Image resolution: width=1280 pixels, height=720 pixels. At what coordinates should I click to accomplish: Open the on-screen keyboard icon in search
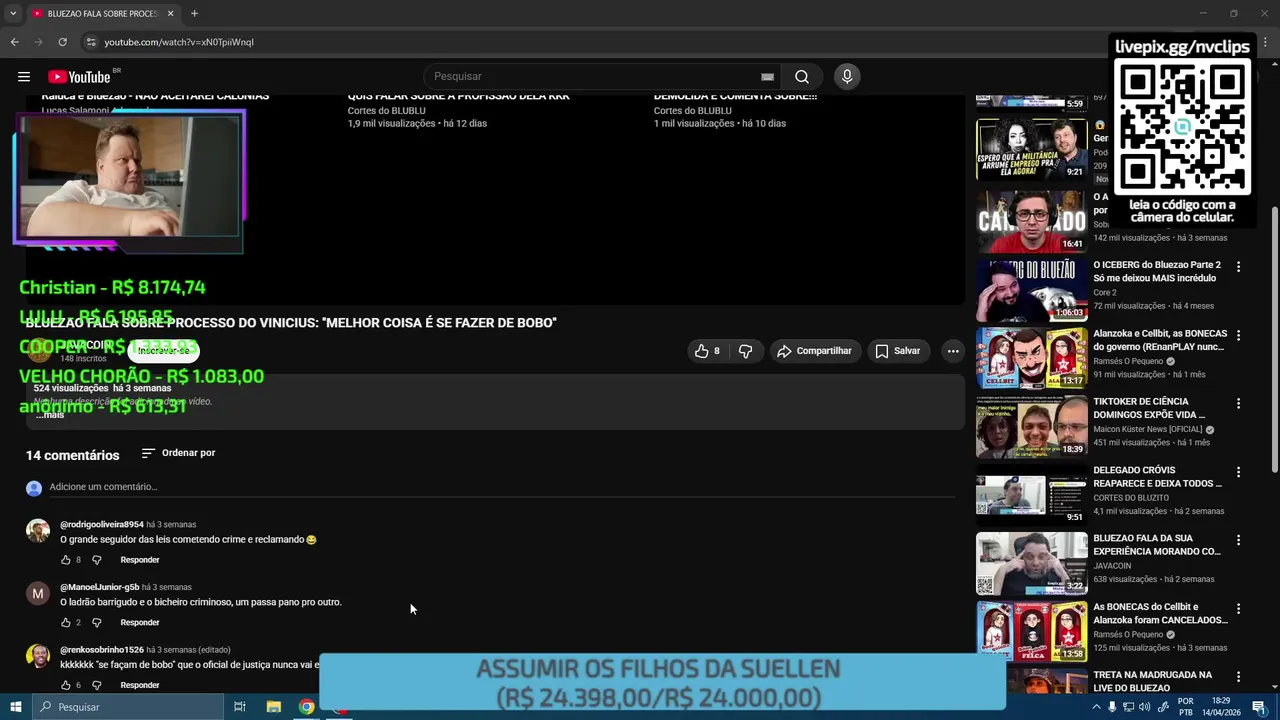point(767,77)
